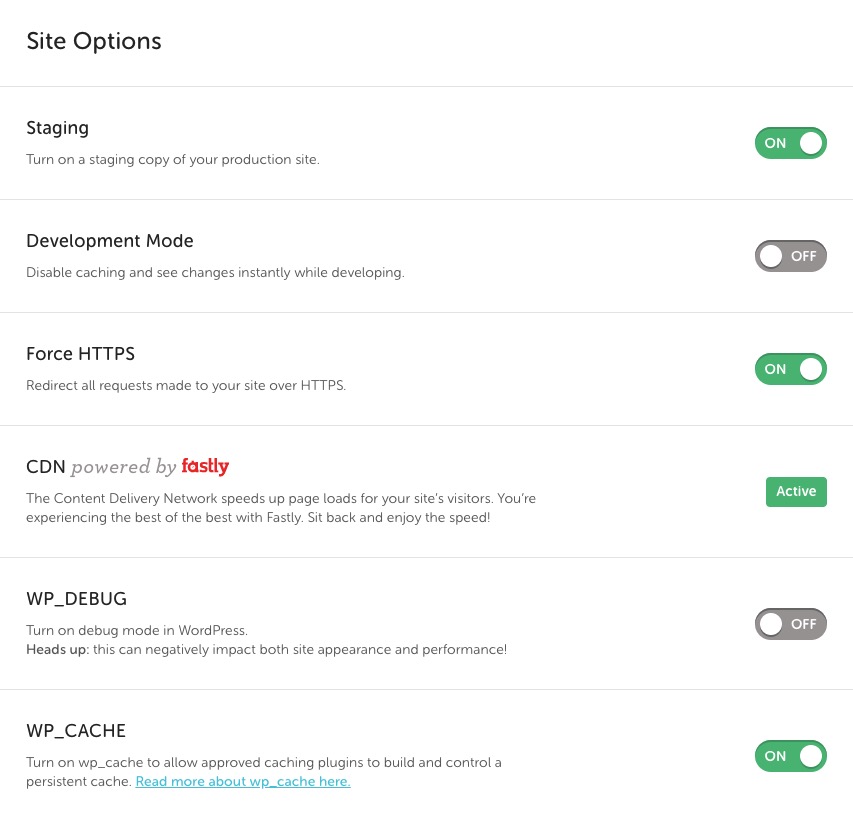Click the staging copy description text
Viewport: 853px width, 815px height.
click(172, 159)
